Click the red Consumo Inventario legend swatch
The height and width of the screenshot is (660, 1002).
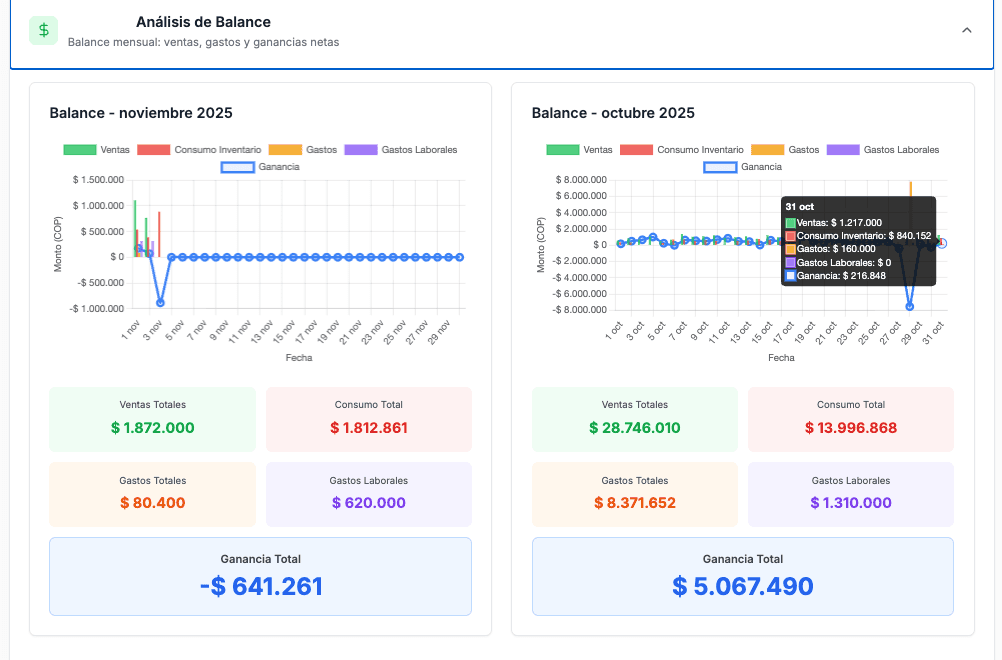pos(153,148)
